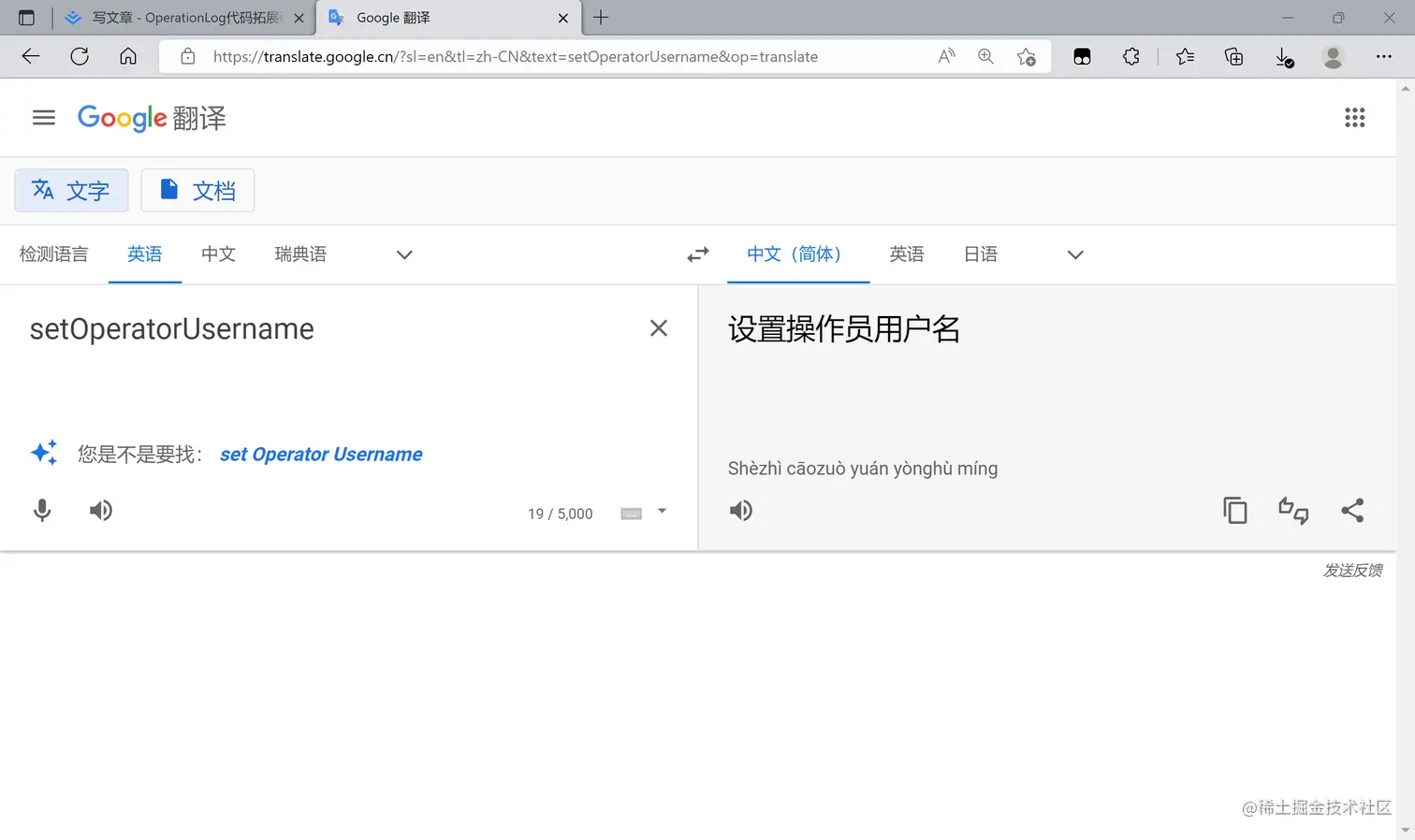Reload the current page
This screenshot has height=840, width=1415.
tap(80, 57)
